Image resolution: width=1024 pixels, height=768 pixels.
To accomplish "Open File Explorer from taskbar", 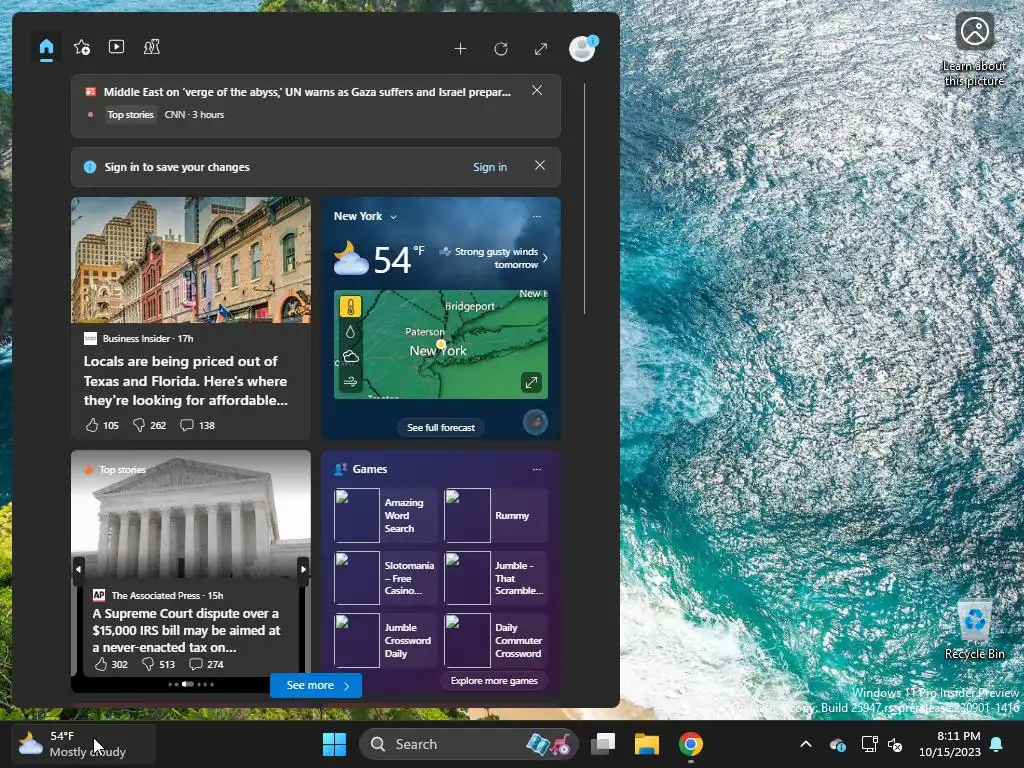I will click(x=647, y=744).
